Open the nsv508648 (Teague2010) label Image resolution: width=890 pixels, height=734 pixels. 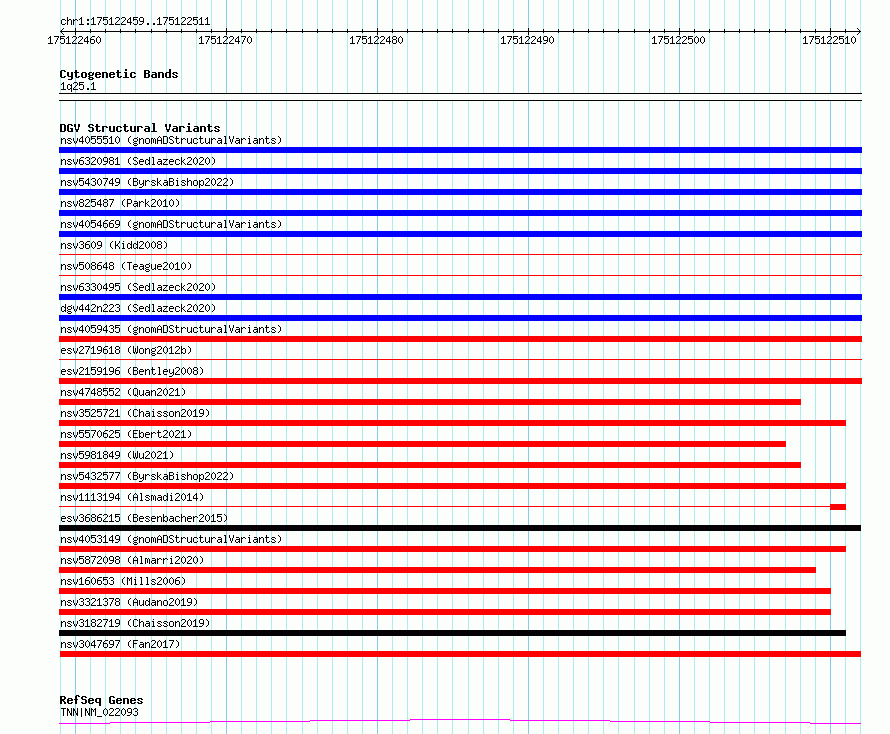point(126,266)
